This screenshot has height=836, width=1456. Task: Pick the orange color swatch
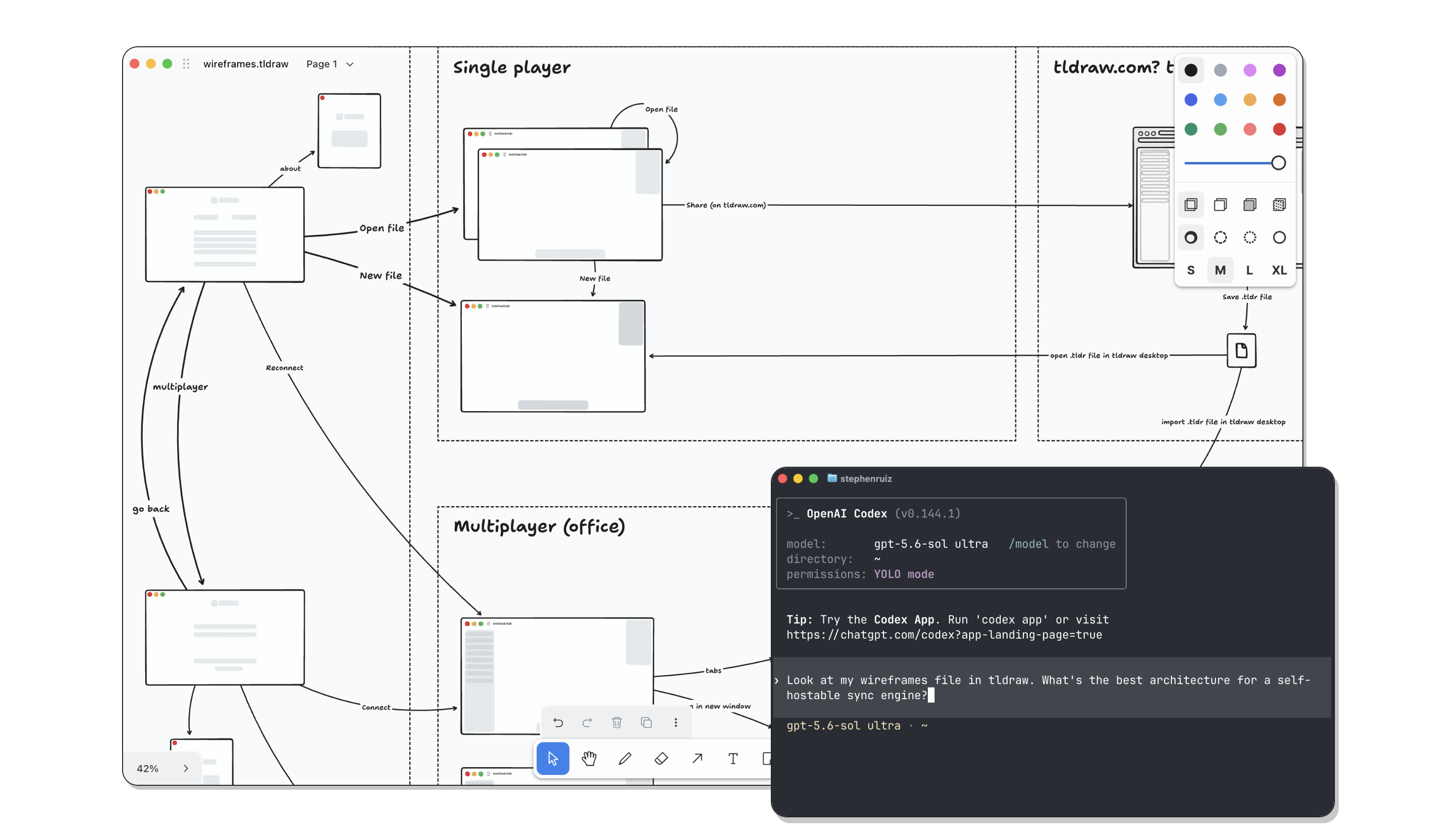coord(1279,99)
